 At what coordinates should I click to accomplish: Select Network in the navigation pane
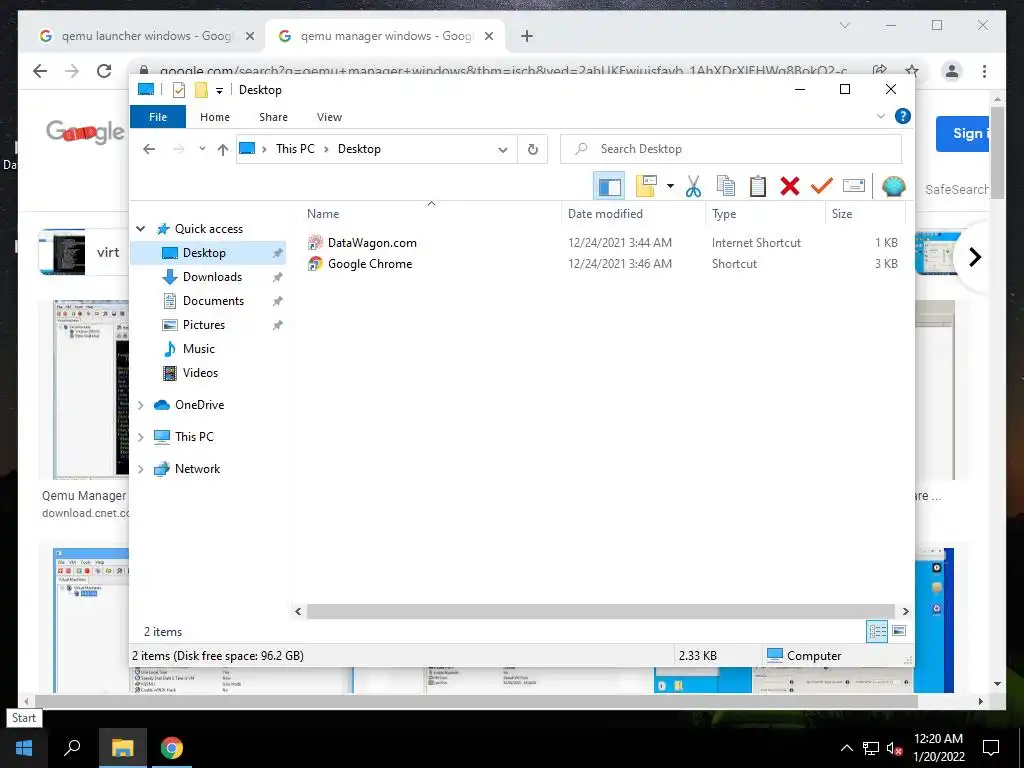pos(197,469)
